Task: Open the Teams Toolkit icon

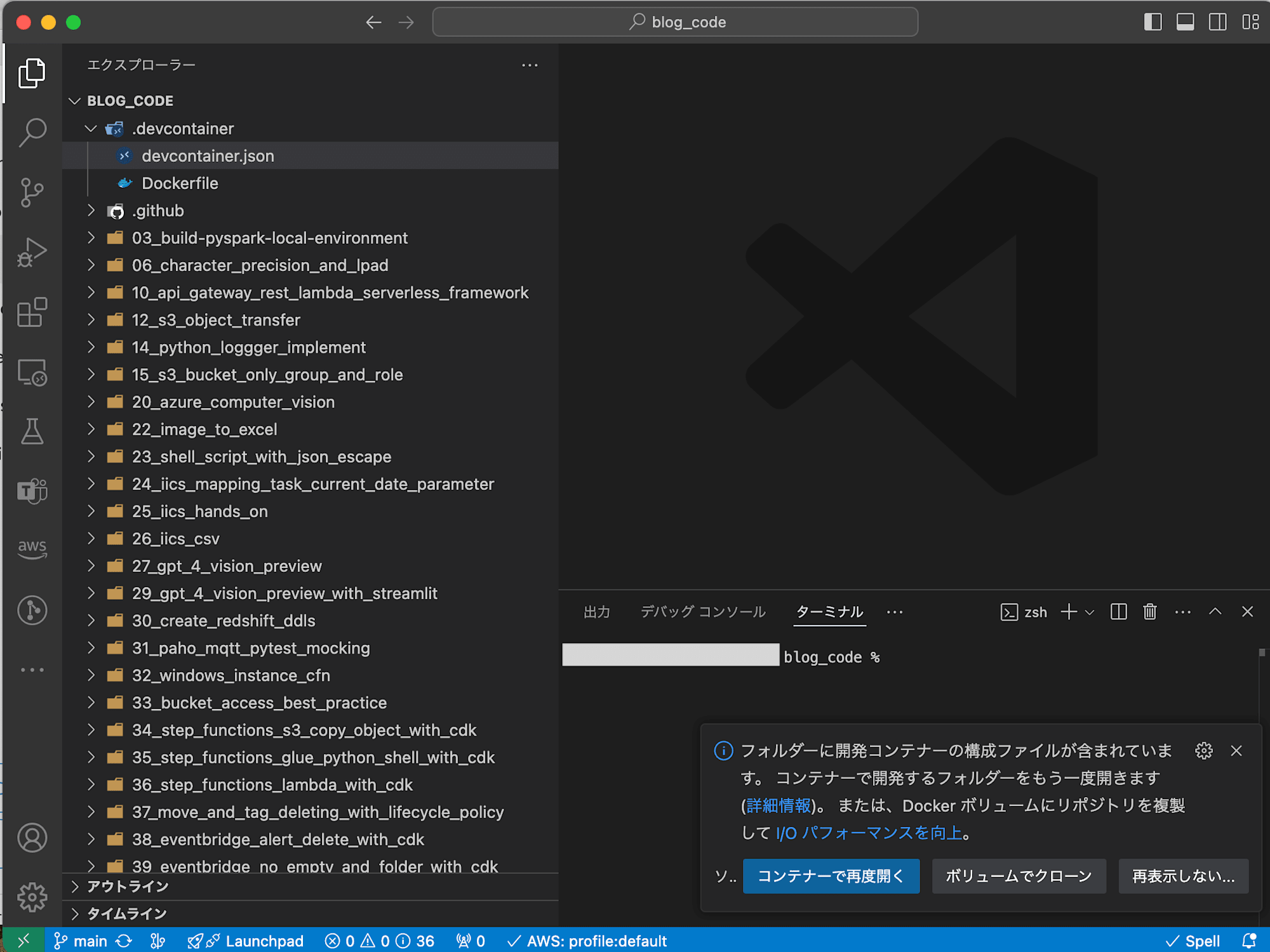Action: tap(32, 491)
